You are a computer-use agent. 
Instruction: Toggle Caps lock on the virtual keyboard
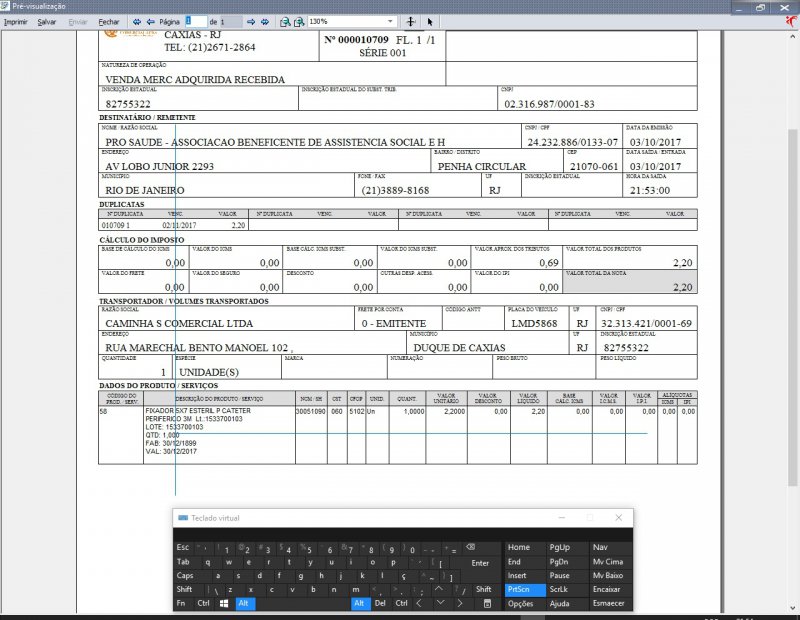point(185,576)
